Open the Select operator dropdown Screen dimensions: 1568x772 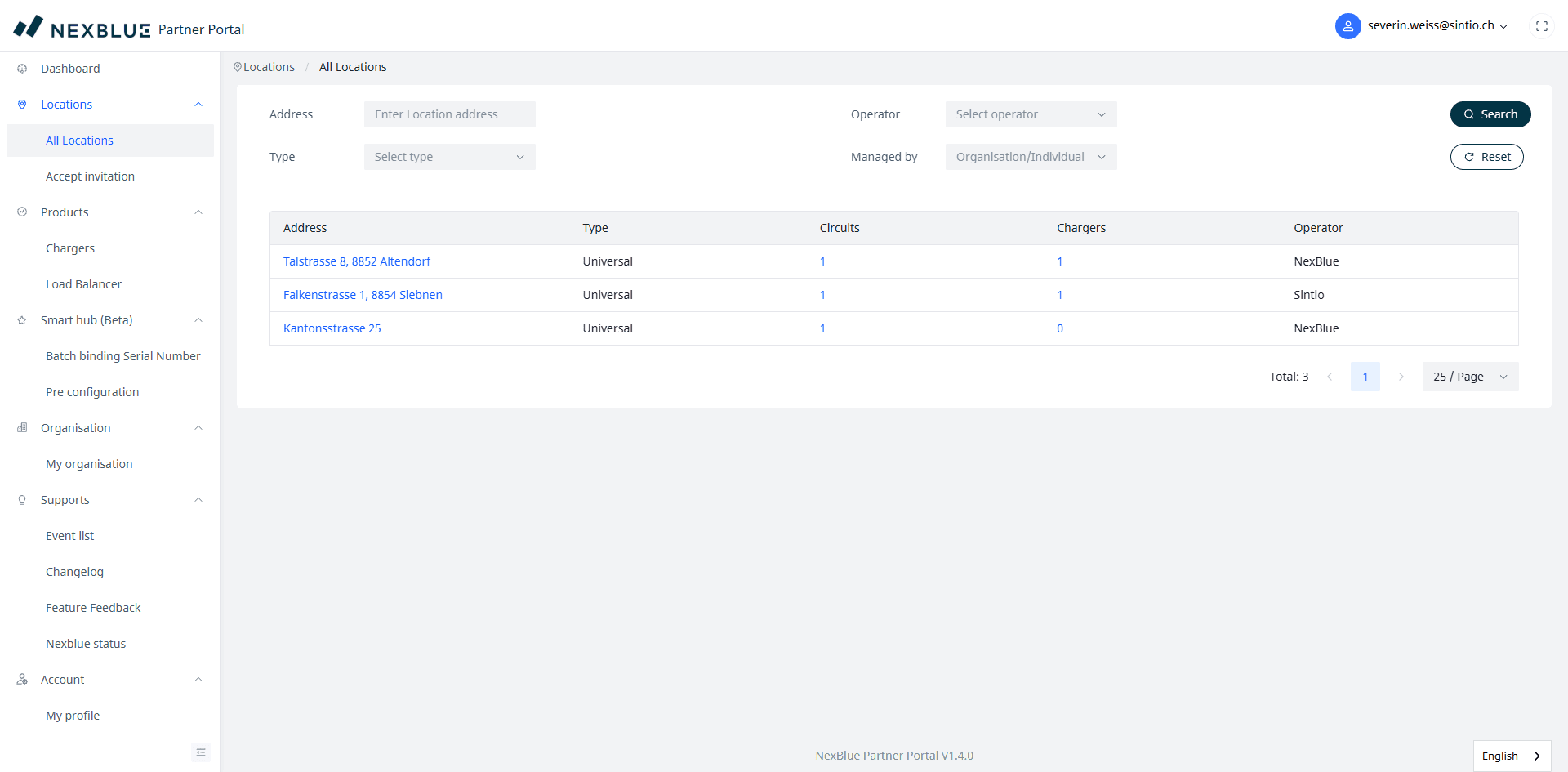coord(1030,114)
